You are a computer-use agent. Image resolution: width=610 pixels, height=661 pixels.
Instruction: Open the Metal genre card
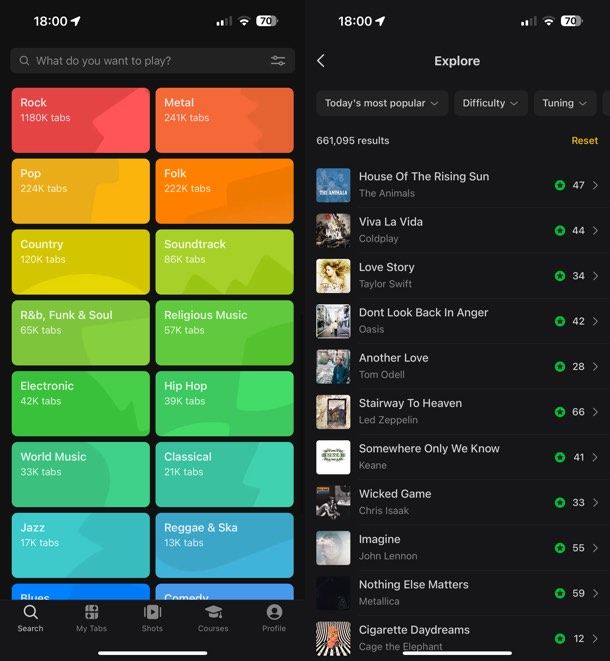225,120
